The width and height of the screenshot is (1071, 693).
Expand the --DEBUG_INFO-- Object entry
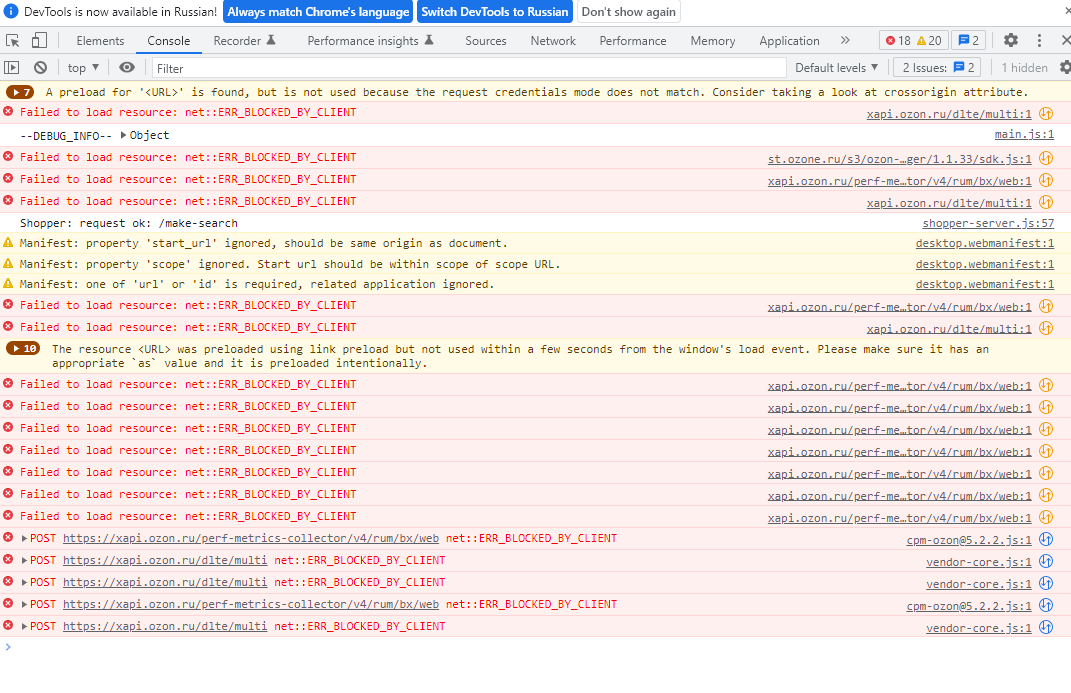(124, 135)
